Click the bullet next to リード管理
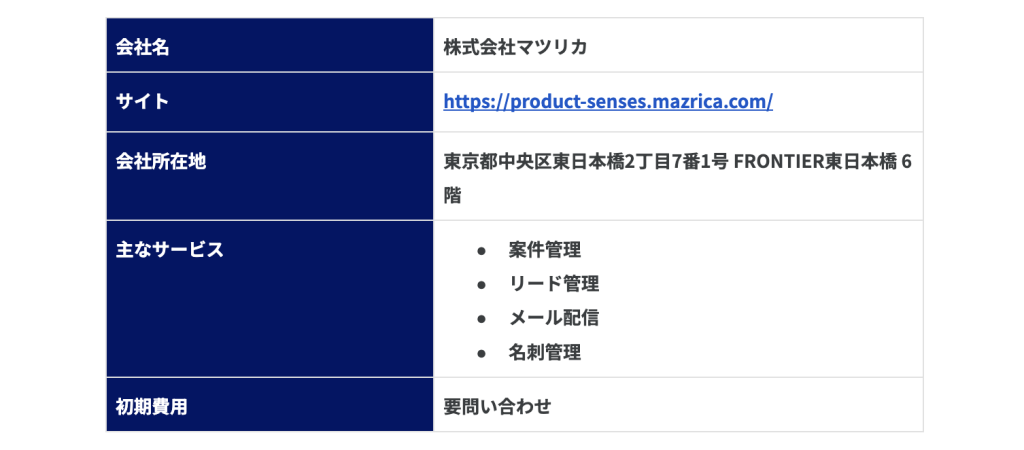1024x450 pixels. (x=481, y=285)
